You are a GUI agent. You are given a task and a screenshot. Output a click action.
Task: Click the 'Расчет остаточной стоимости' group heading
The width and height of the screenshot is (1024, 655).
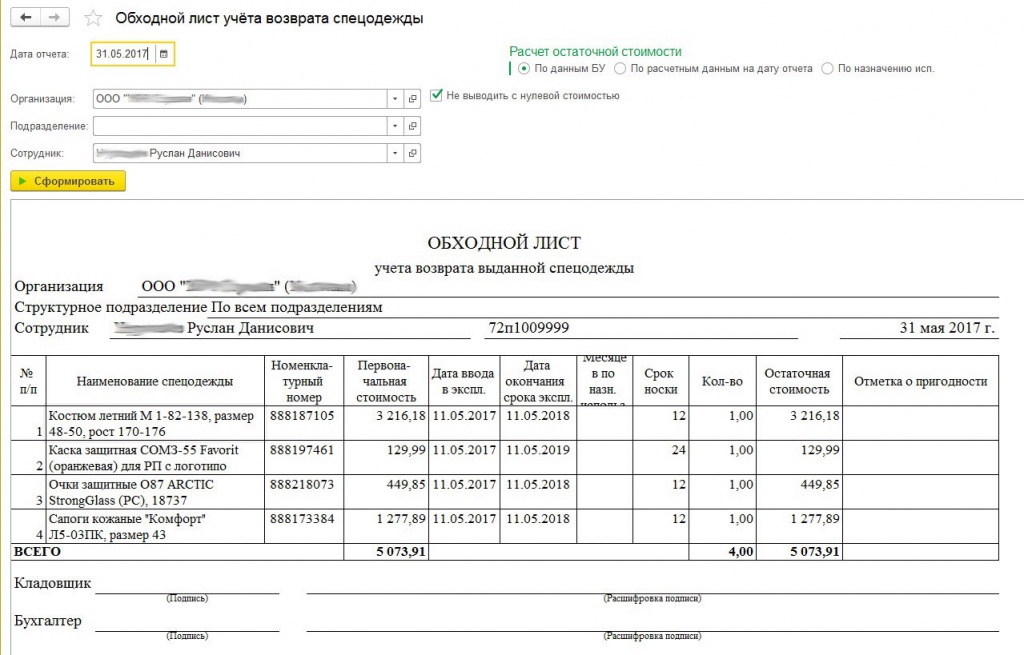coord(595,52)
